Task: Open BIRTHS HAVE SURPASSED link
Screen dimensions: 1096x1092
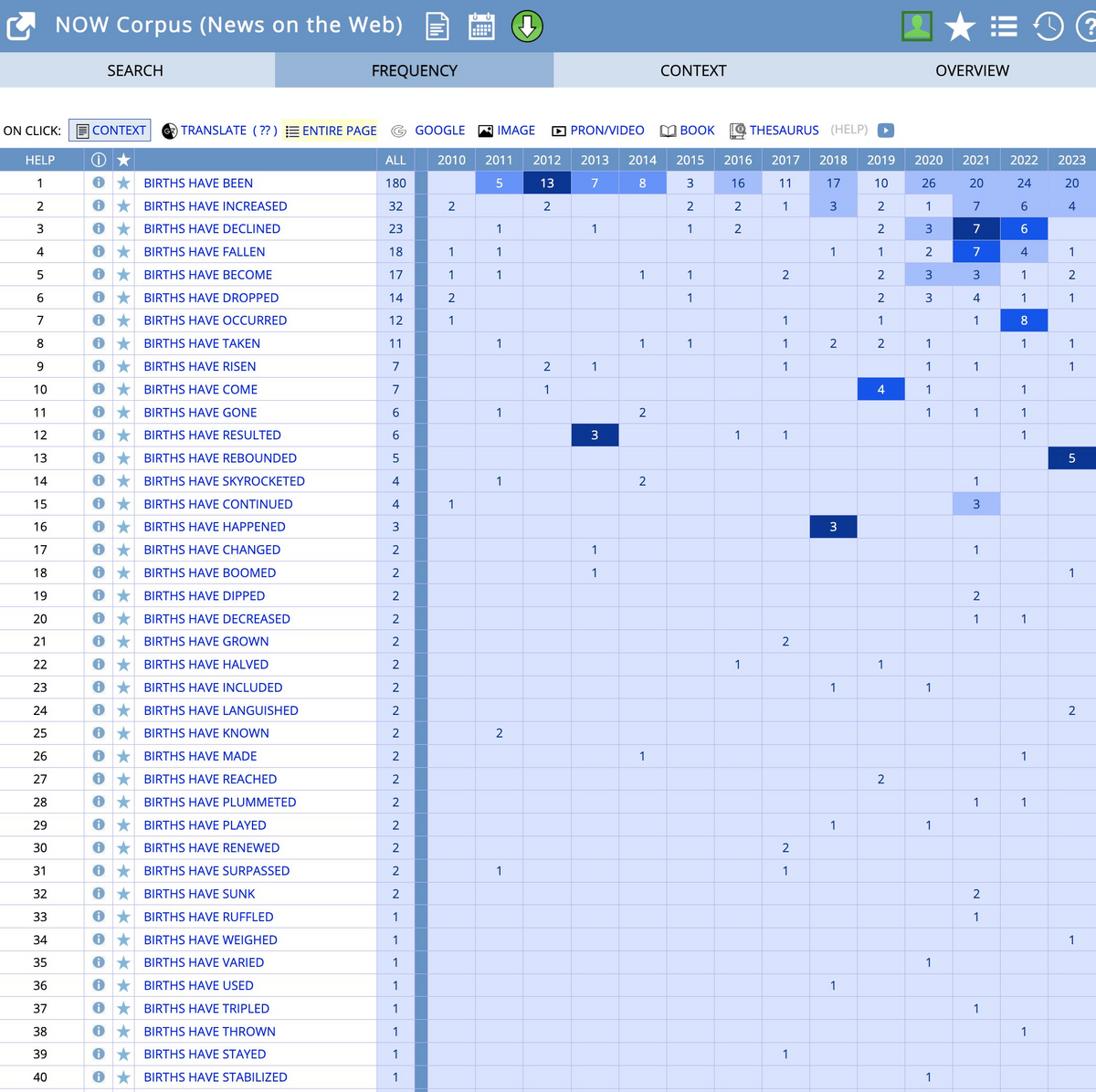Action: (216, 871)
